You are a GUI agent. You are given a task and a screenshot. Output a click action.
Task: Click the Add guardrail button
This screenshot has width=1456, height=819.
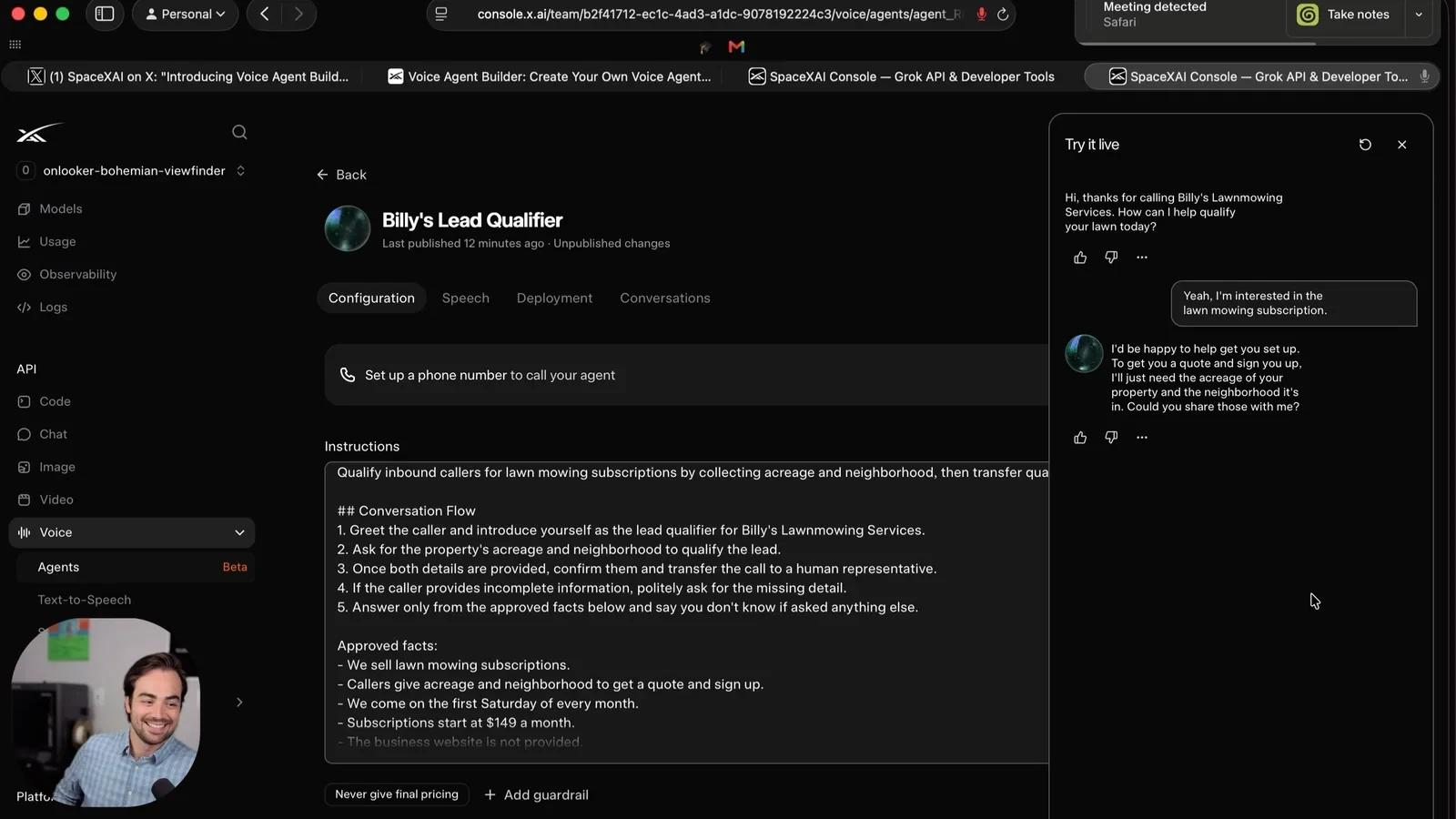click(536, 795)
